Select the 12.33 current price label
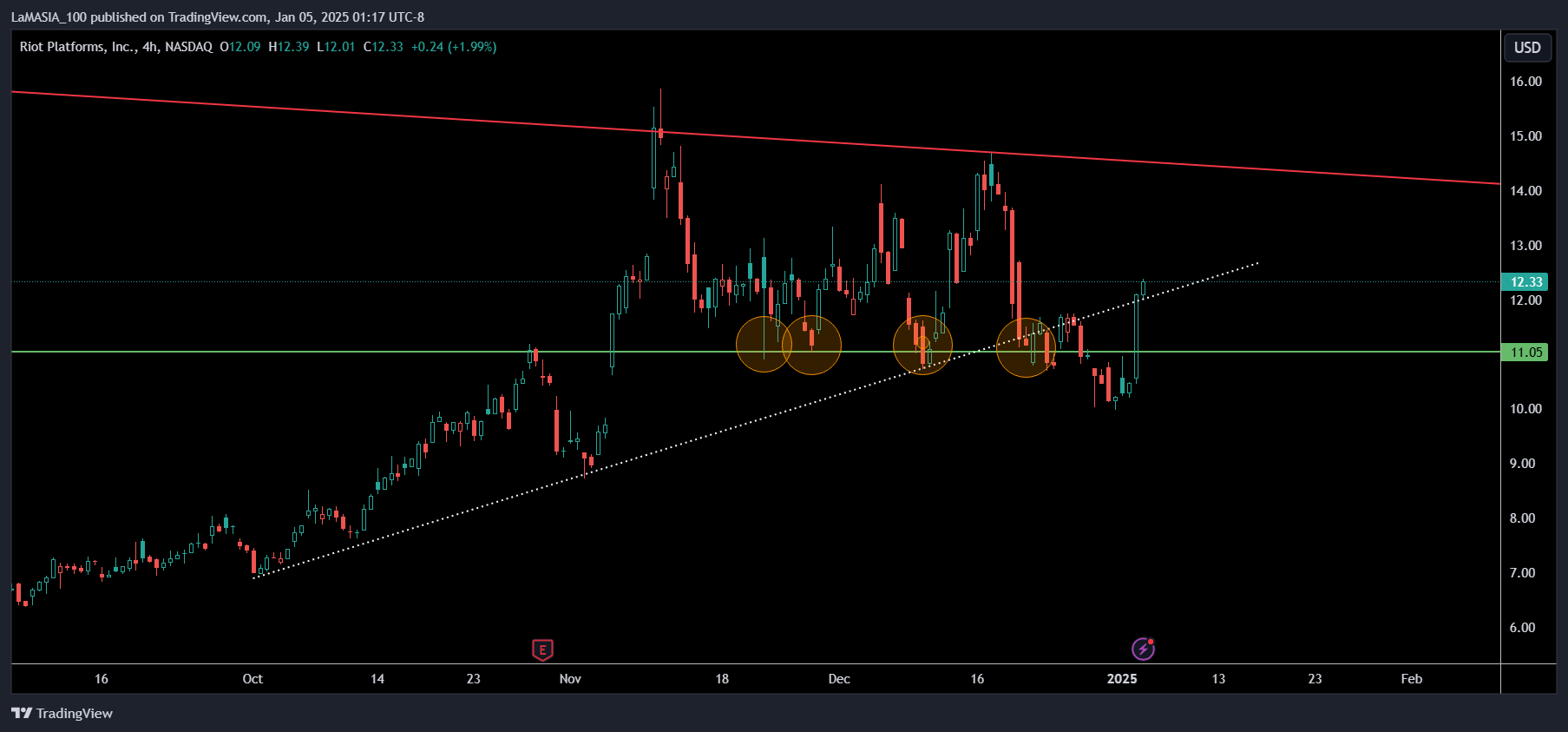Screen dimensions: 1568x732 [x=1525, y=281]
